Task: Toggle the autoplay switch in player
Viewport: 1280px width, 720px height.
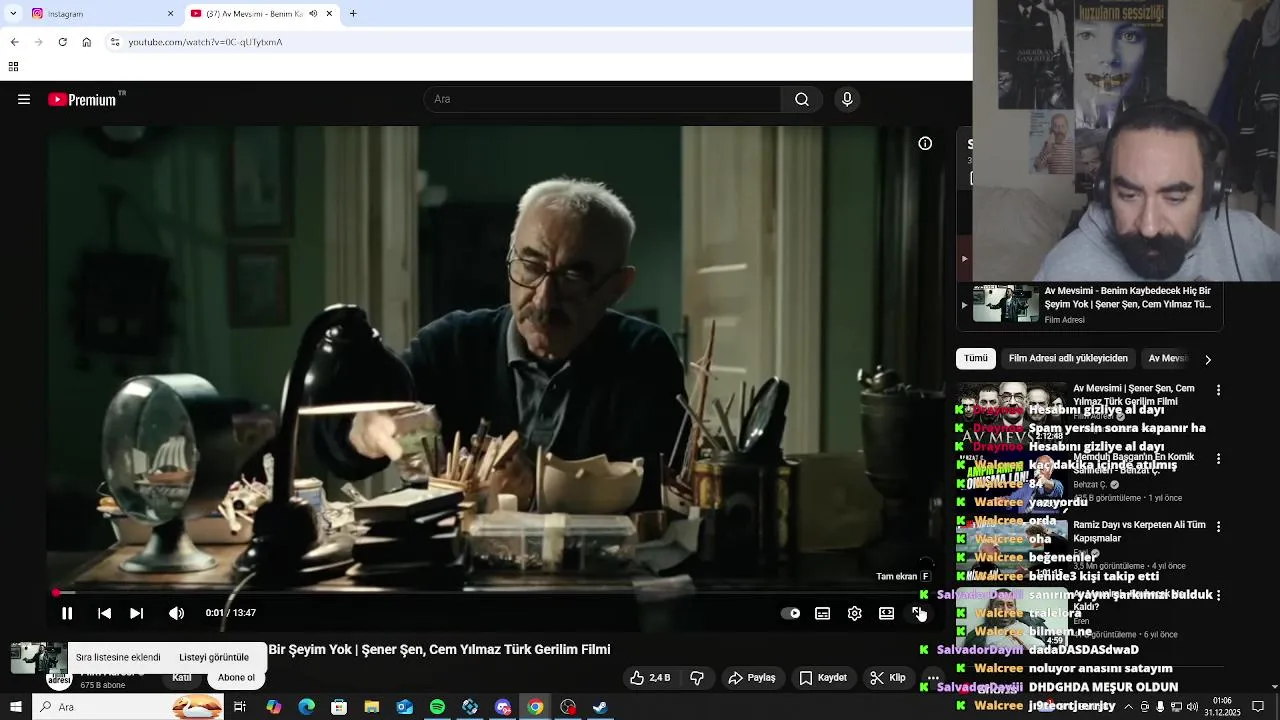Action: [790, 613]
